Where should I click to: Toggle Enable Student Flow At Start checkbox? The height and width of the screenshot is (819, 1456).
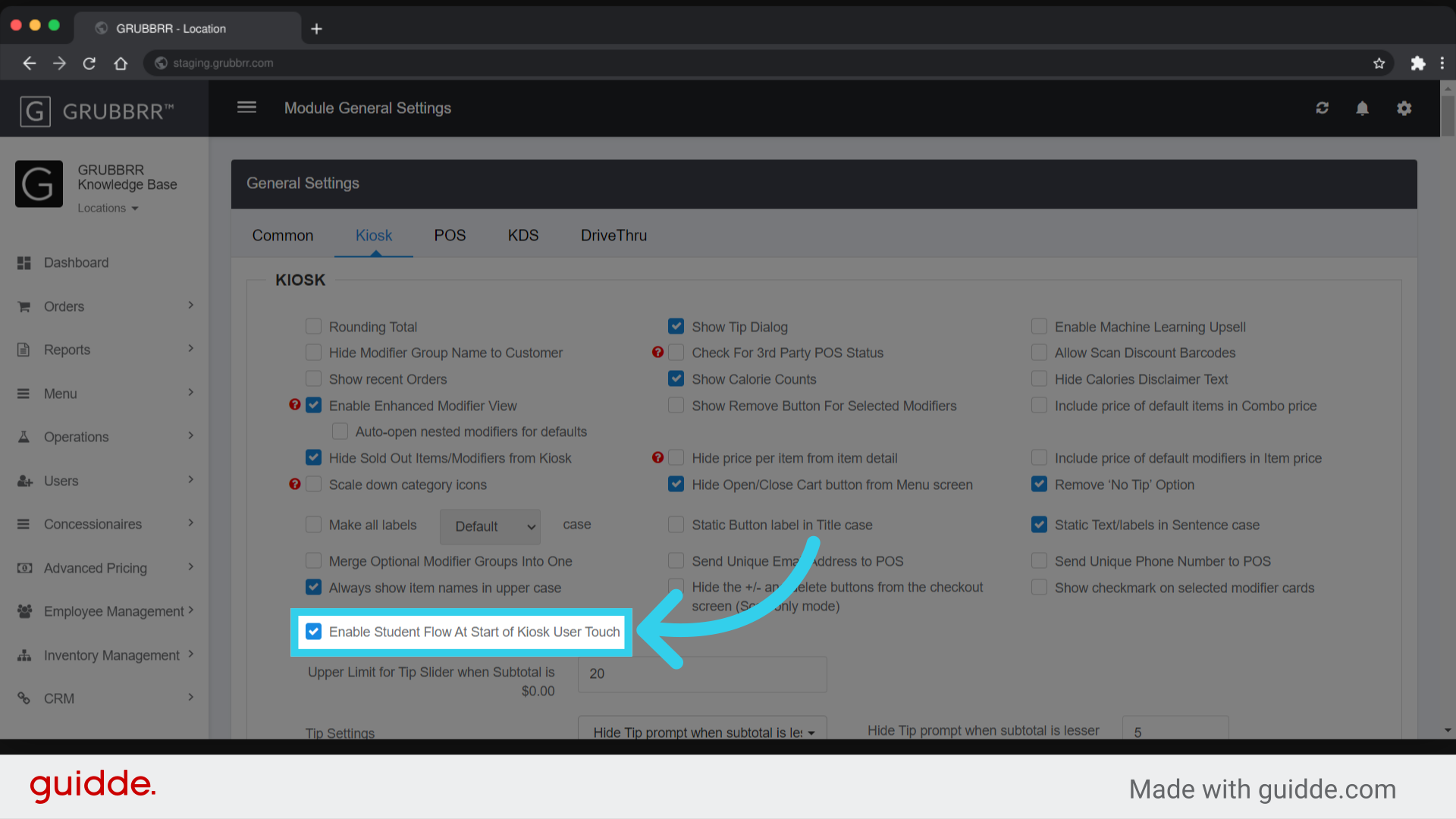[x=313, y=631]
